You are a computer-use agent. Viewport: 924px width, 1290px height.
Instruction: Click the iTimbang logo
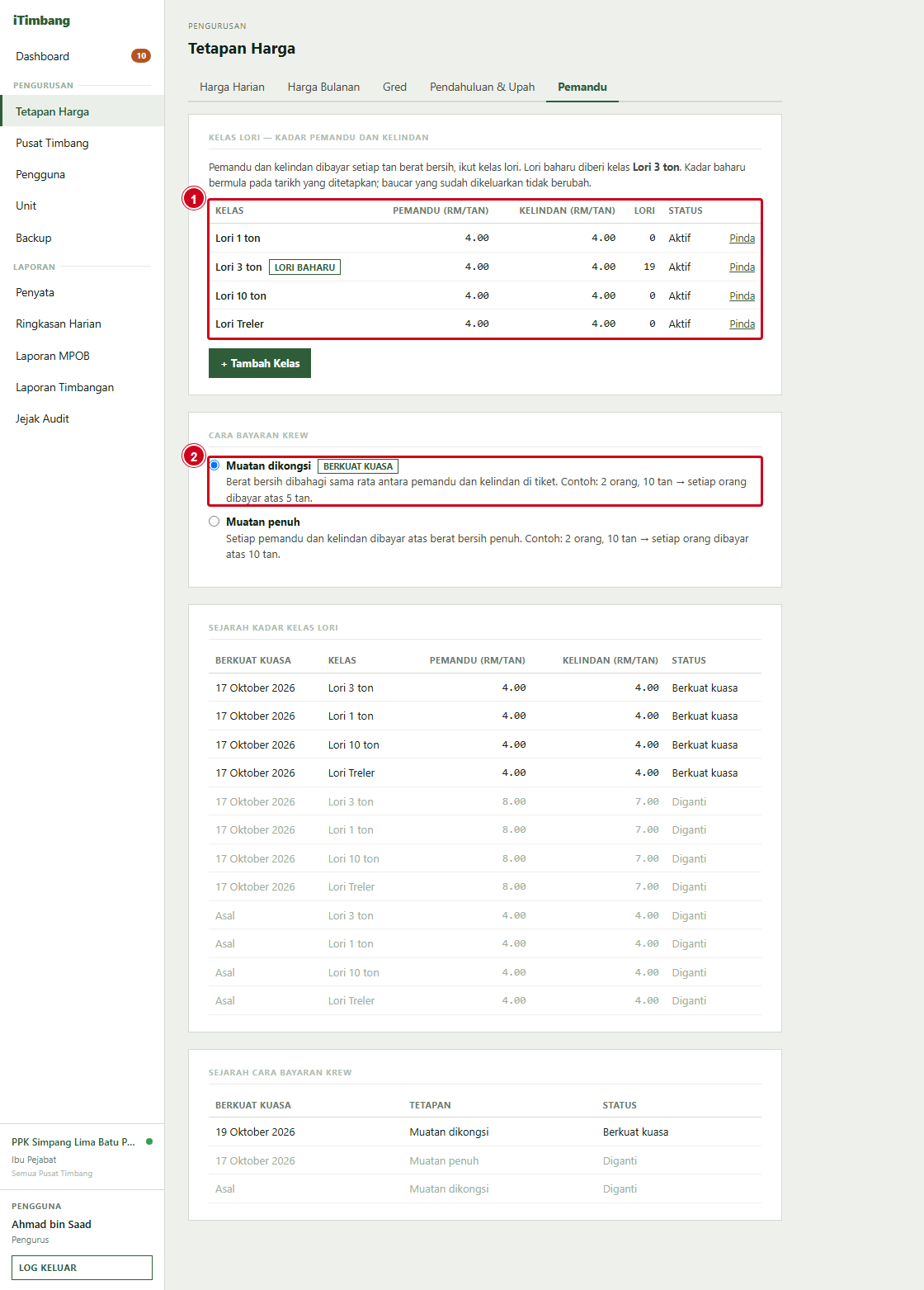pyautogui.click(x=41, y=21)
